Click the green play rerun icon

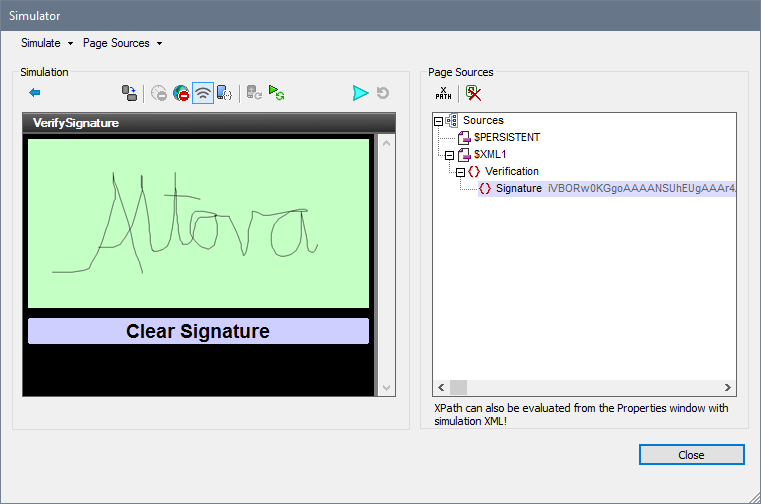(x=277, y=93)
